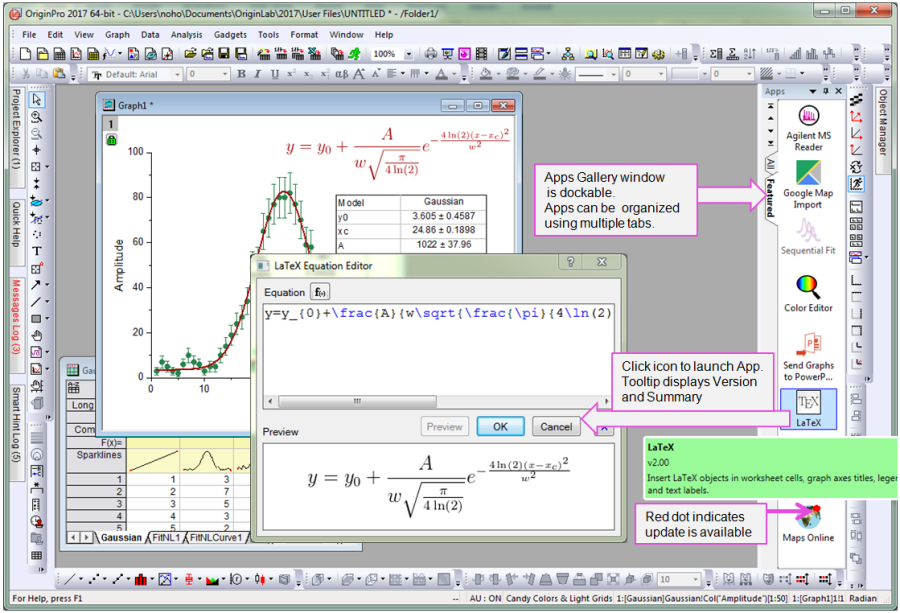
Task: Open the zoom 100% dropdown
Action: [409, 54]
